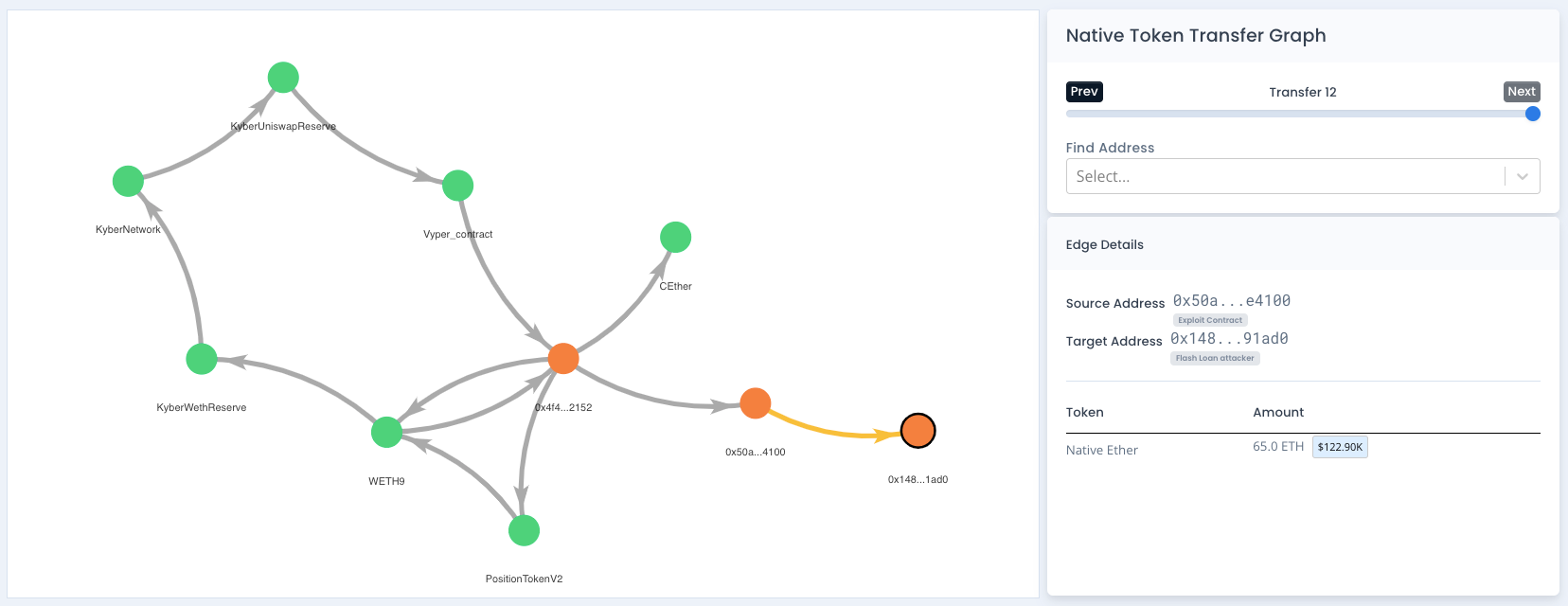Click target address 0x148...91ad0
The image size is (1568, 606).
1229,339
